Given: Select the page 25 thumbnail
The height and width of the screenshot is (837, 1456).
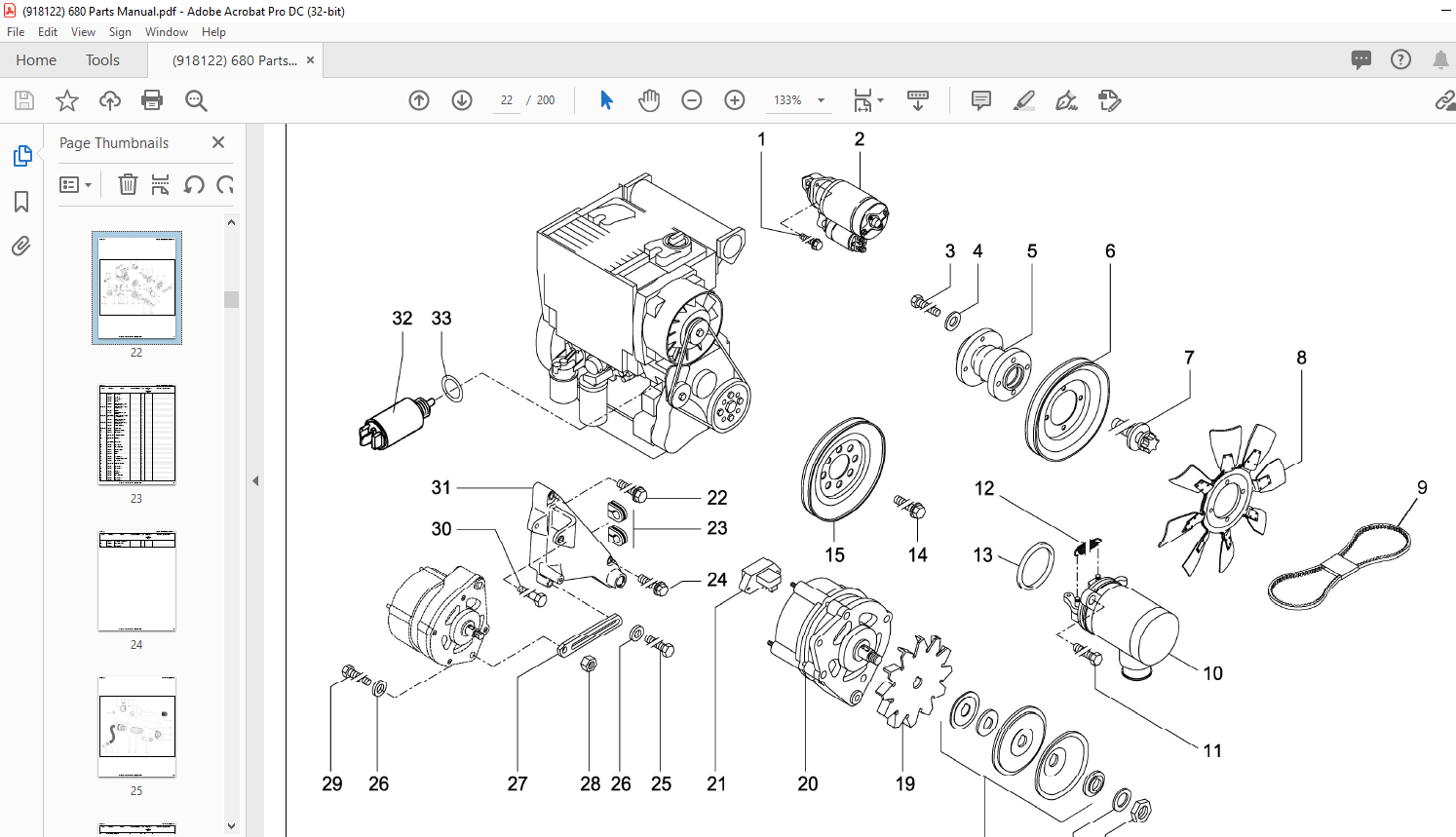Looking at the screenshot, I should pos(136,727).
